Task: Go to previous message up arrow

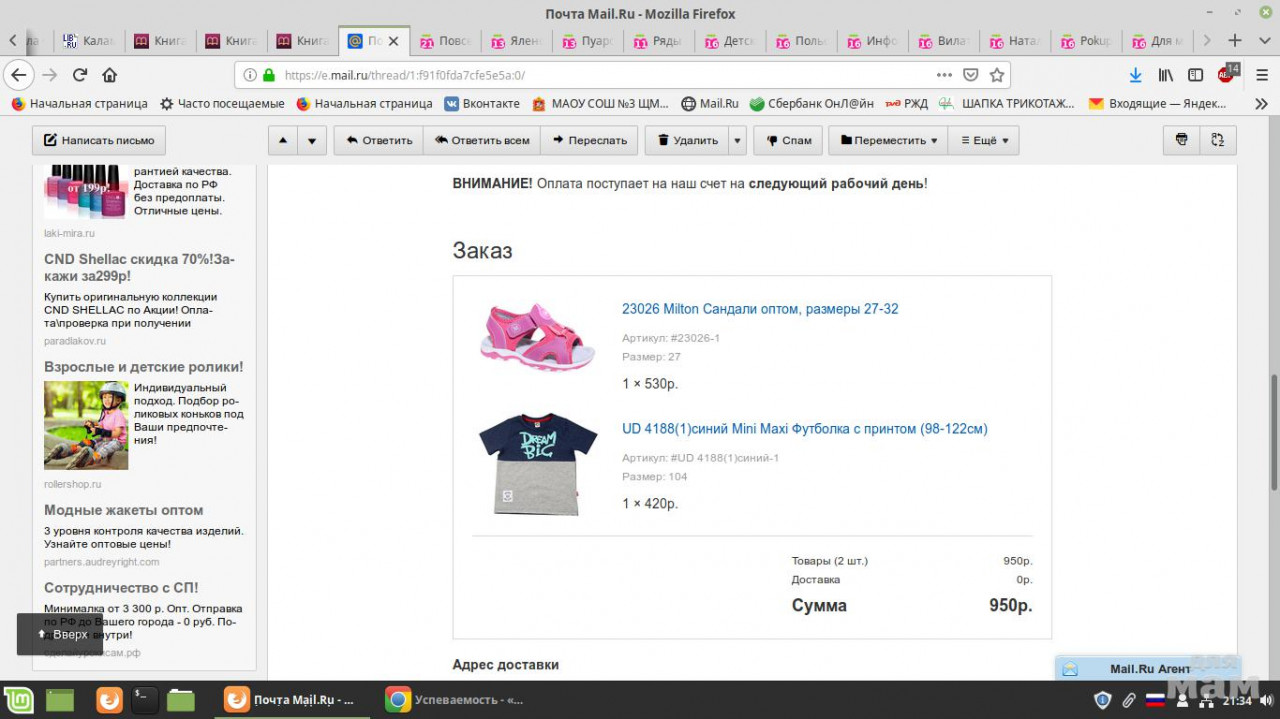Action: 283,140
